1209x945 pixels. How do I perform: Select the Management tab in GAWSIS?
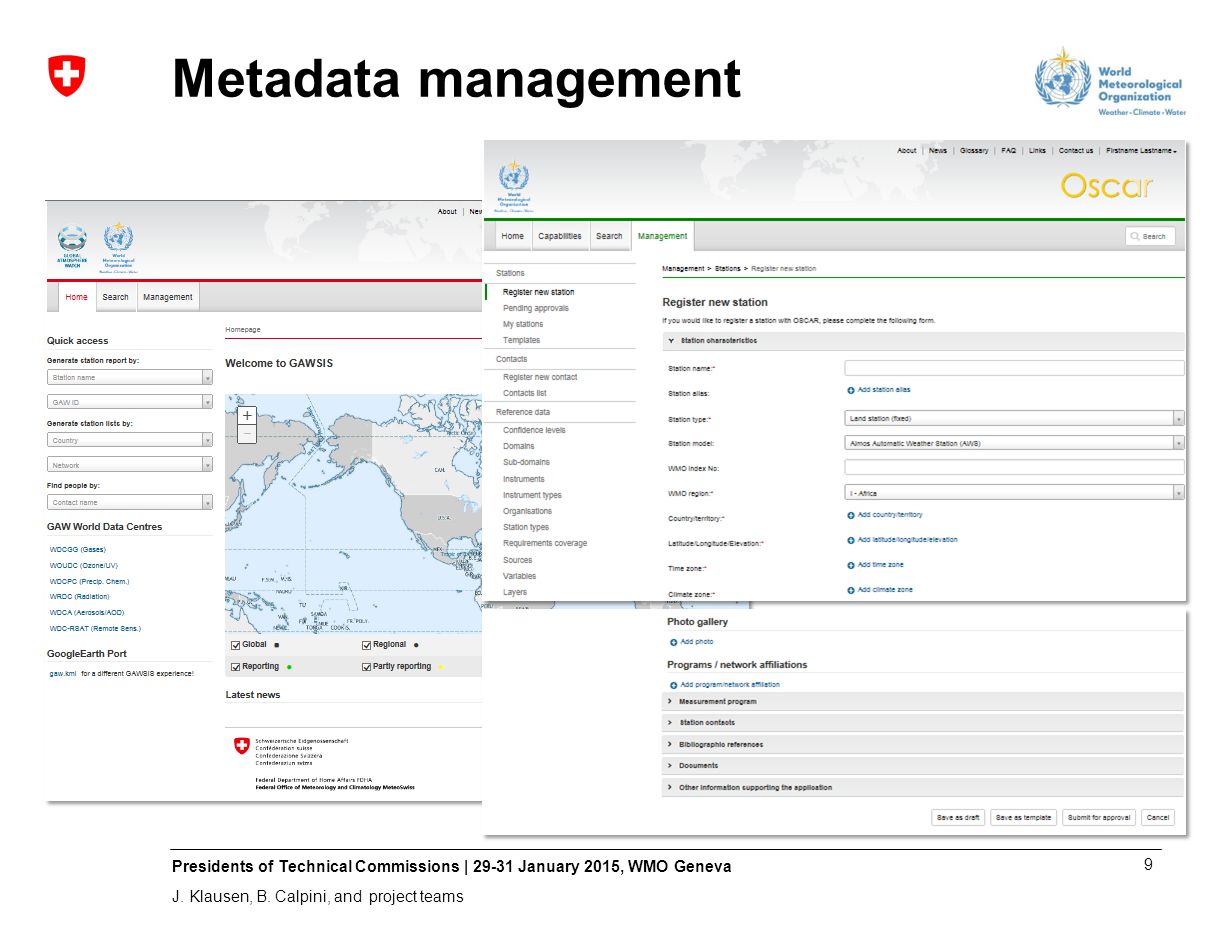167,297
